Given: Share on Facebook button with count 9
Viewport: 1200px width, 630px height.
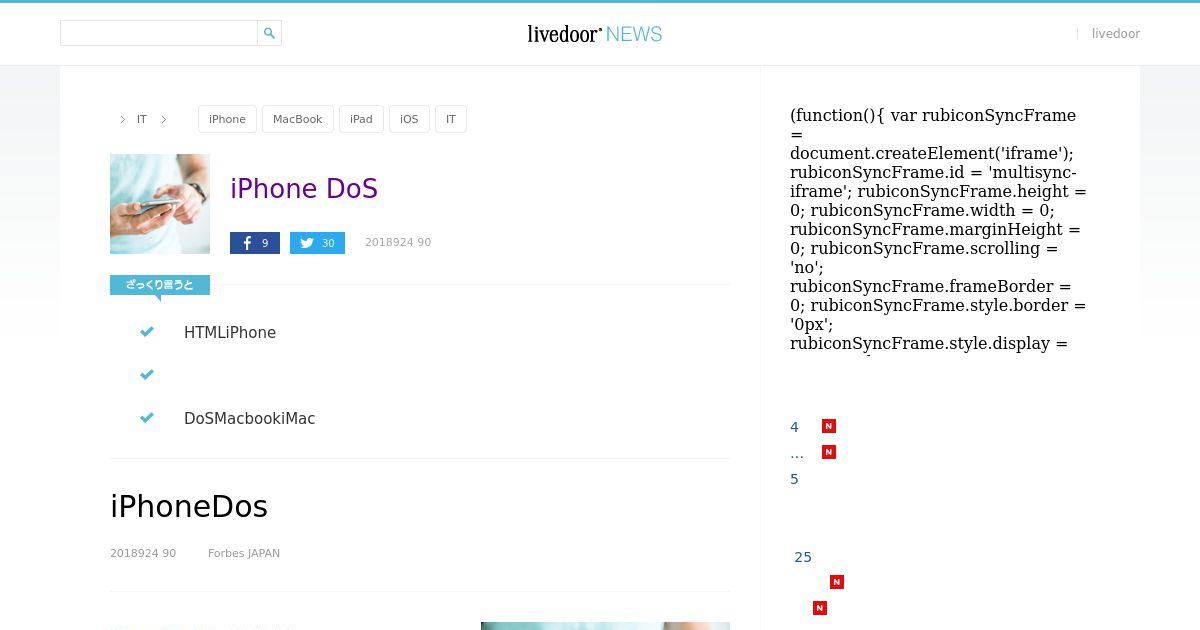Looking at the screenshot, I should (x=255, y=243).
